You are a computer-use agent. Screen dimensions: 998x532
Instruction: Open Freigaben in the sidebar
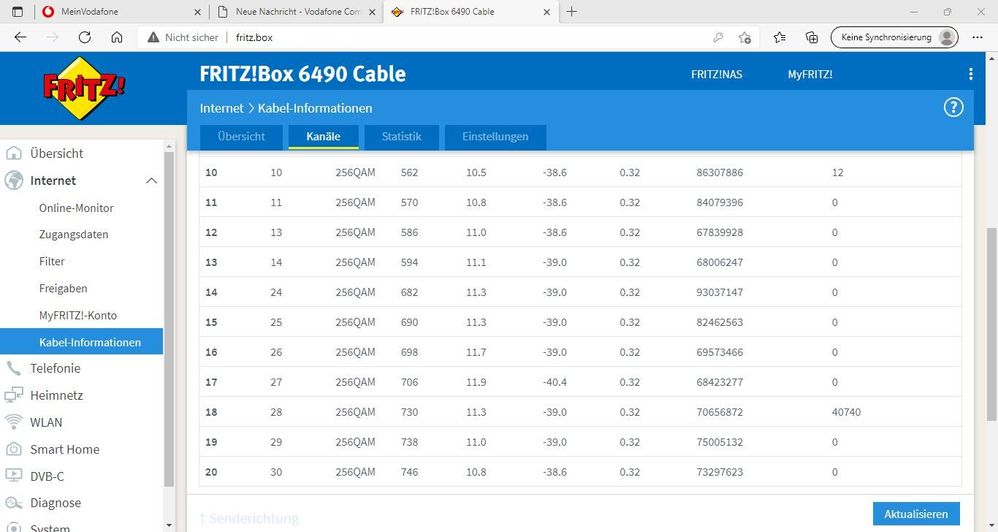(x=63, y=288)
